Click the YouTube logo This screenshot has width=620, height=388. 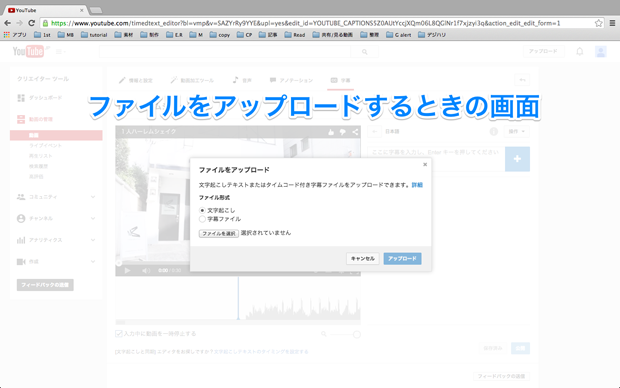(28, 51)
